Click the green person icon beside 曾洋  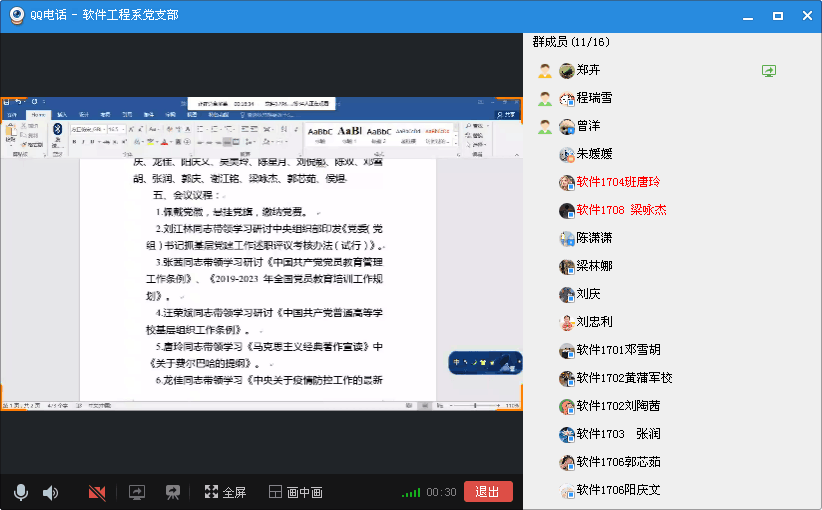[x=545, y=127]
